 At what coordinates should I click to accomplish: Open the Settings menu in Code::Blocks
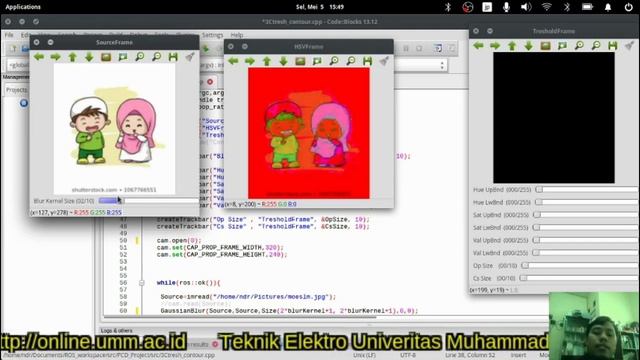tap(213, 35)
